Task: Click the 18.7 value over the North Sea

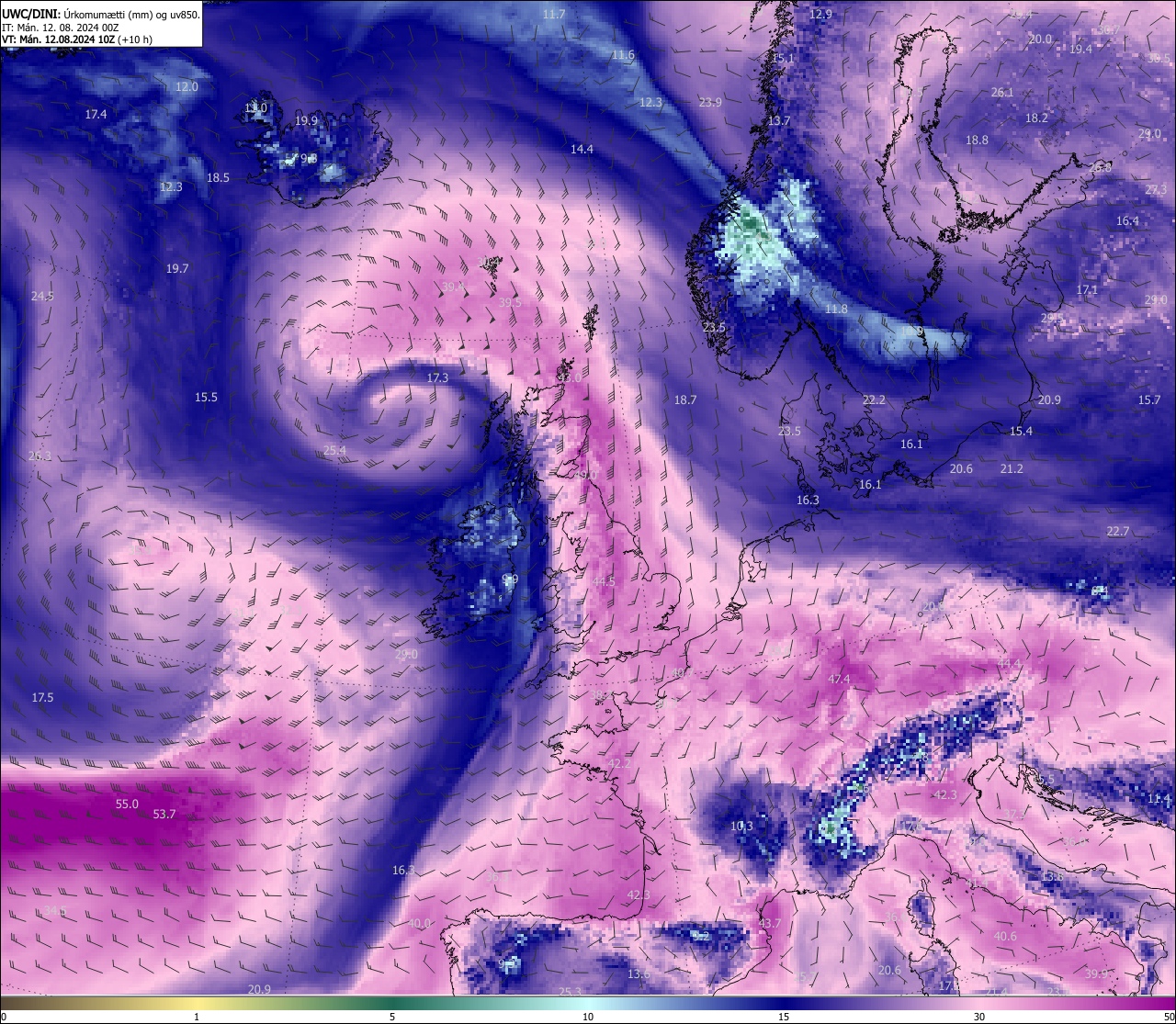Action: point(684,399)
